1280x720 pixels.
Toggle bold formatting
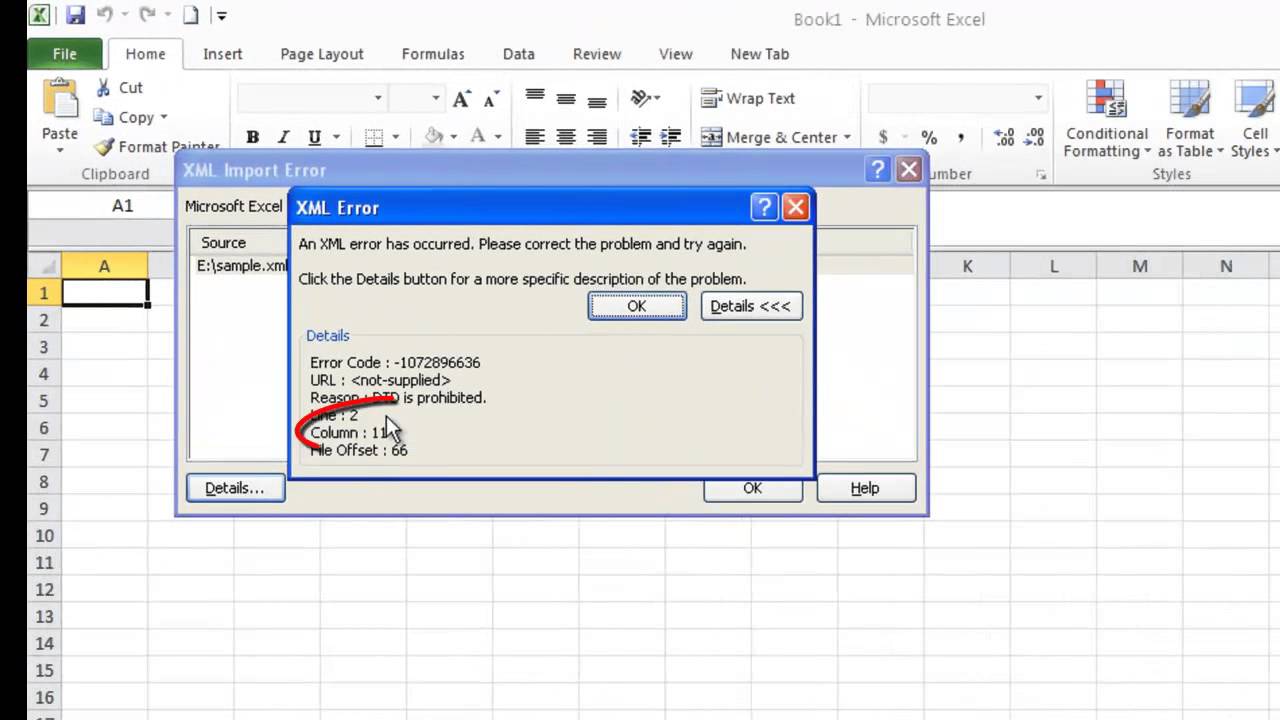[253, 137]
